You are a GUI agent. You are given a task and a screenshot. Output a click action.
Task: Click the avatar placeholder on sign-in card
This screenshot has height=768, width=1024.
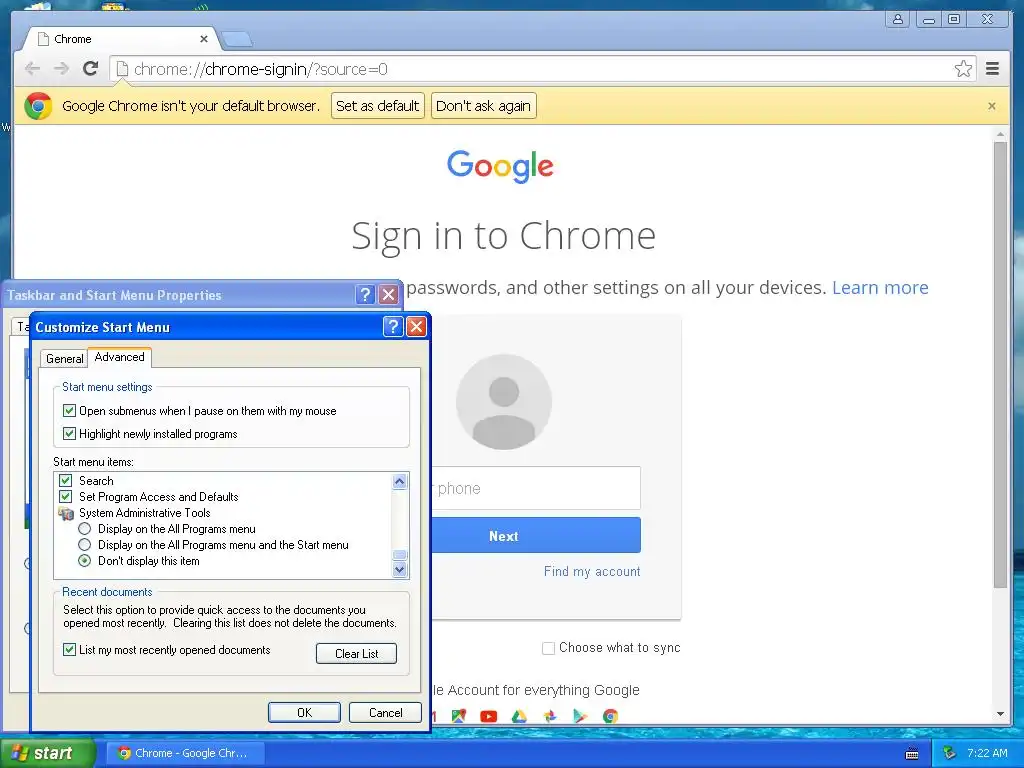tap(504, 402)
